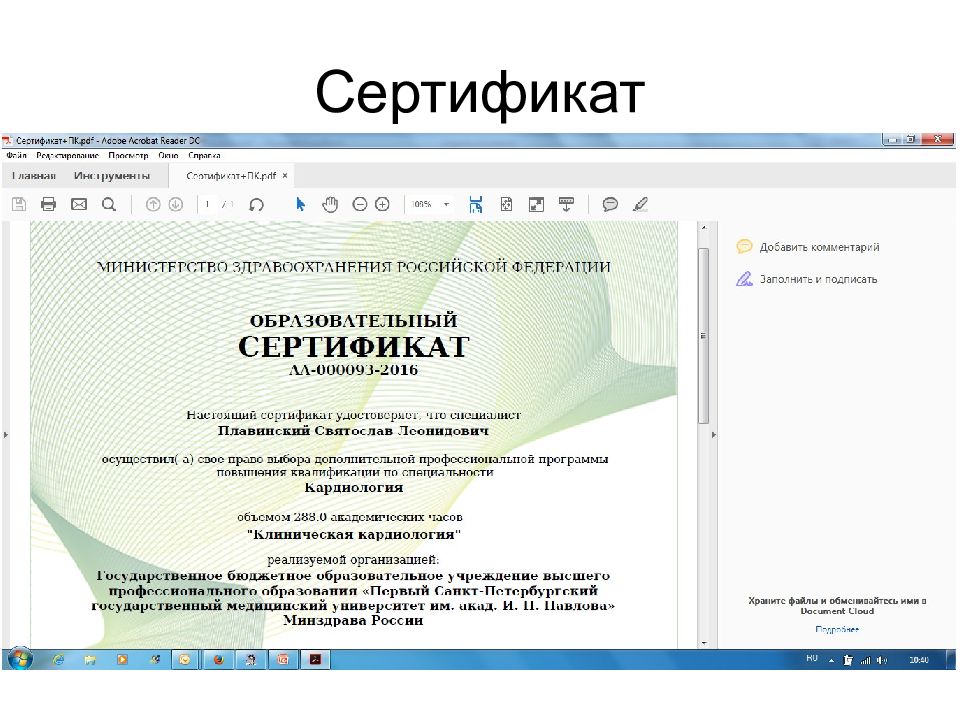This screenshot has width=960, height=720.
Task: Activate the Hand pan tool
Action: click(x=330, y=204)
